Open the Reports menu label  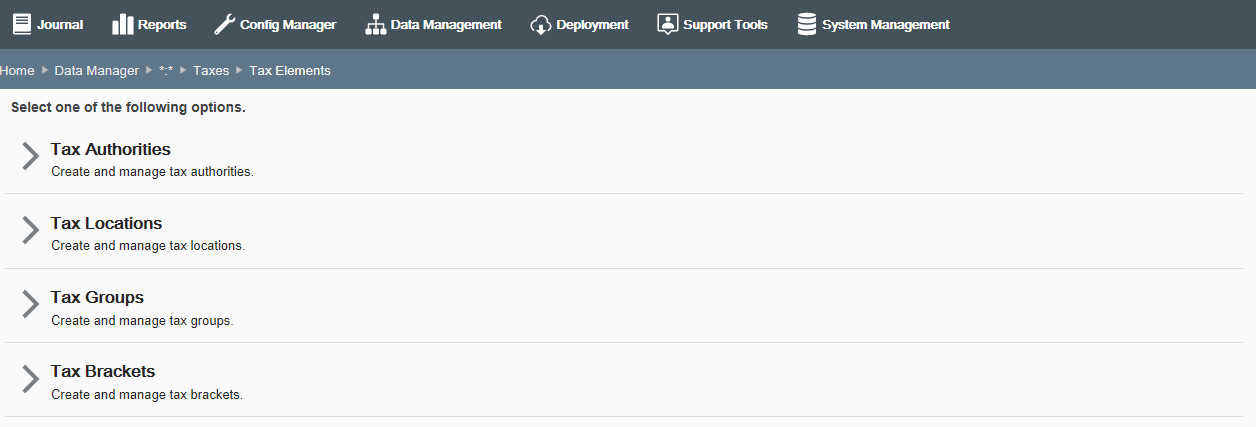point(162,24)
